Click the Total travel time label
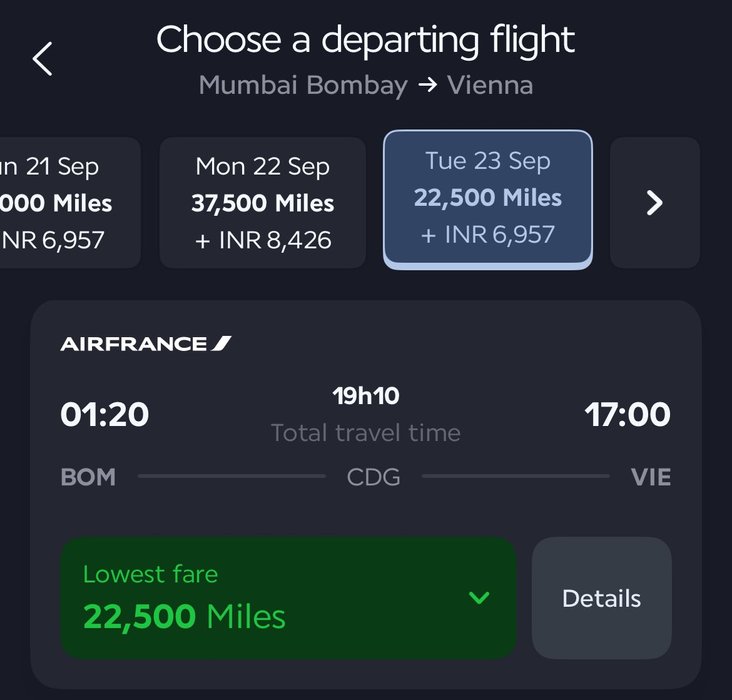The height and width of the screenshot is (700, 732). pyautogui.click(x=366, y=433)
